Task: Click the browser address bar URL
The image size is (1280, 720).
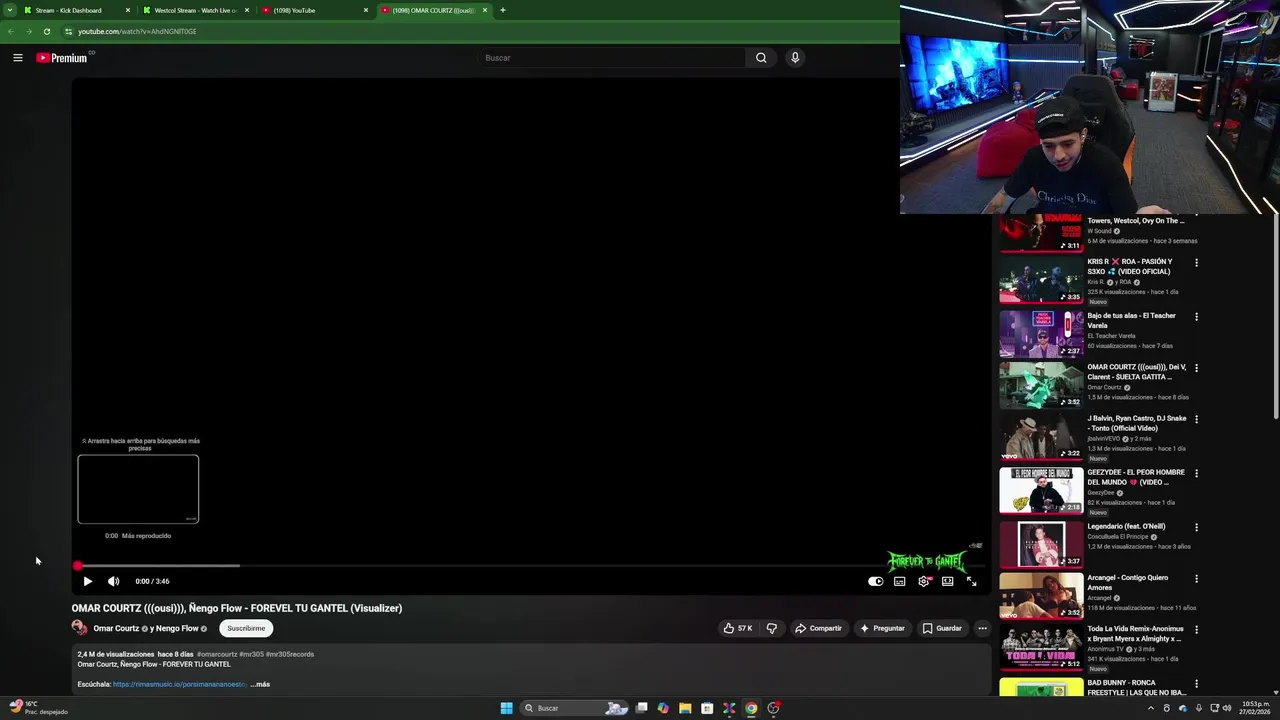Action: click(x=137, y=31)
